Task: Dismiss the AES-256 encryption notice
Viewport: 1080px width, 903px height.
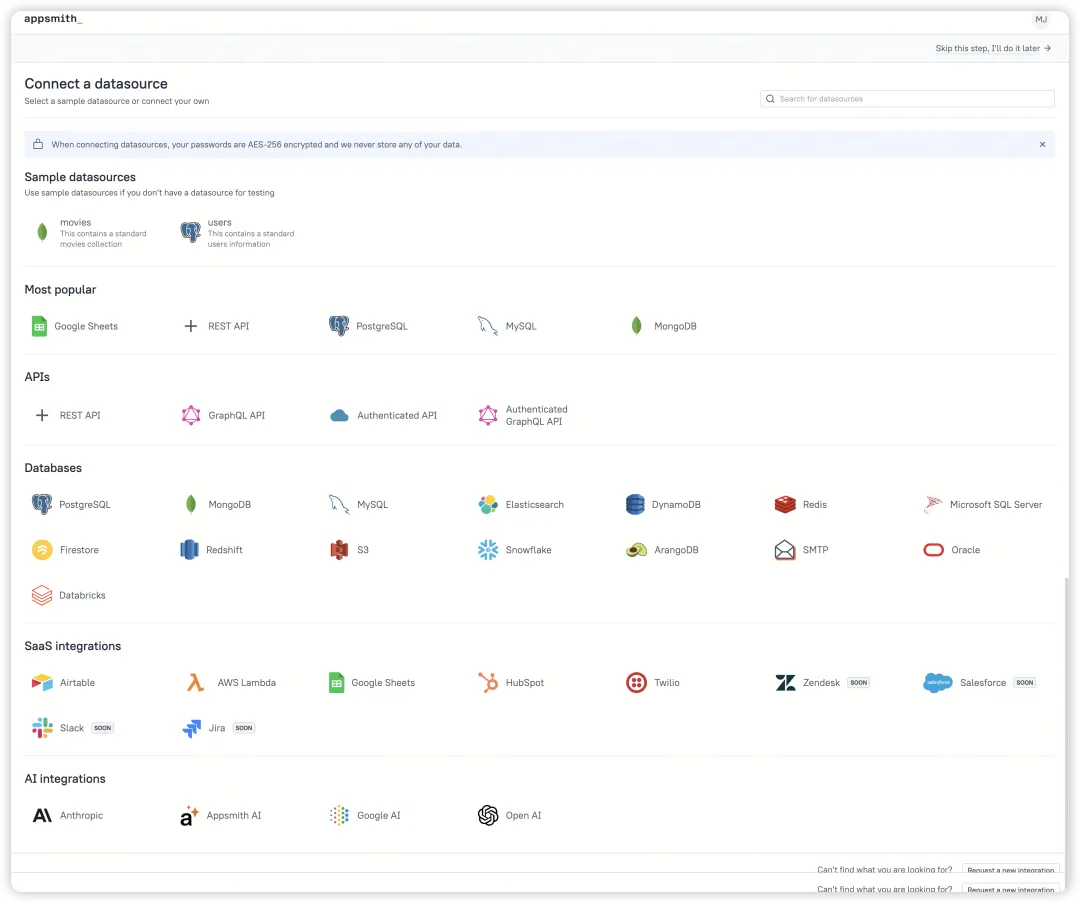Action: coord(1042,145)
